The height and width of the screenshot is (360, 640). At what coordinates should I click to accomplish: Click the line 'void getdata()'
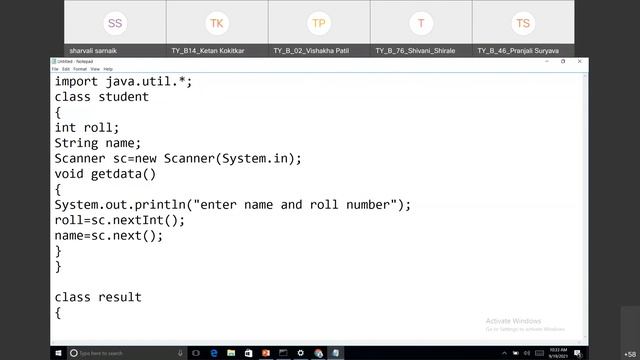click(105, 174)
